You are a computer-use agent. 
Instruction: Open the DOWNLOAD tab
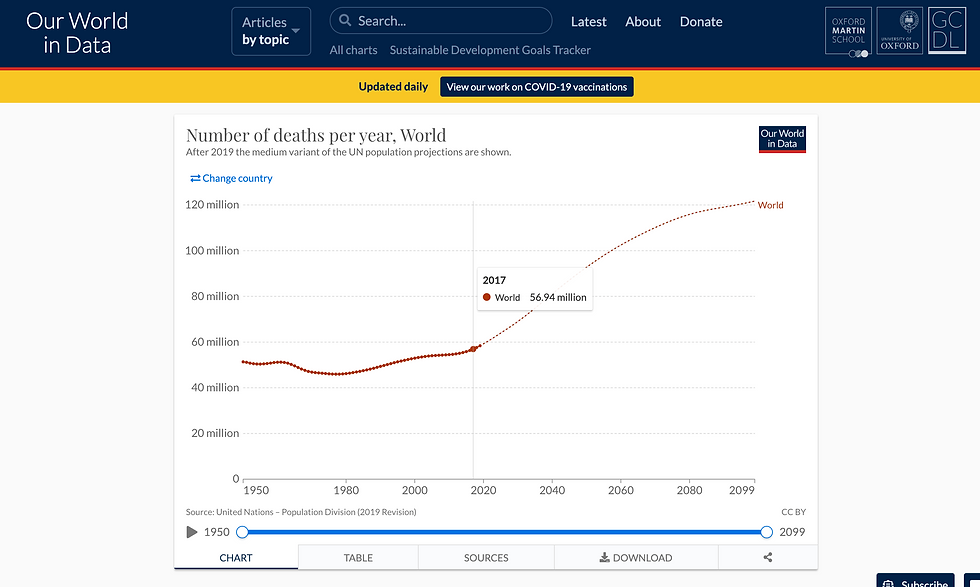pos(635,557)
